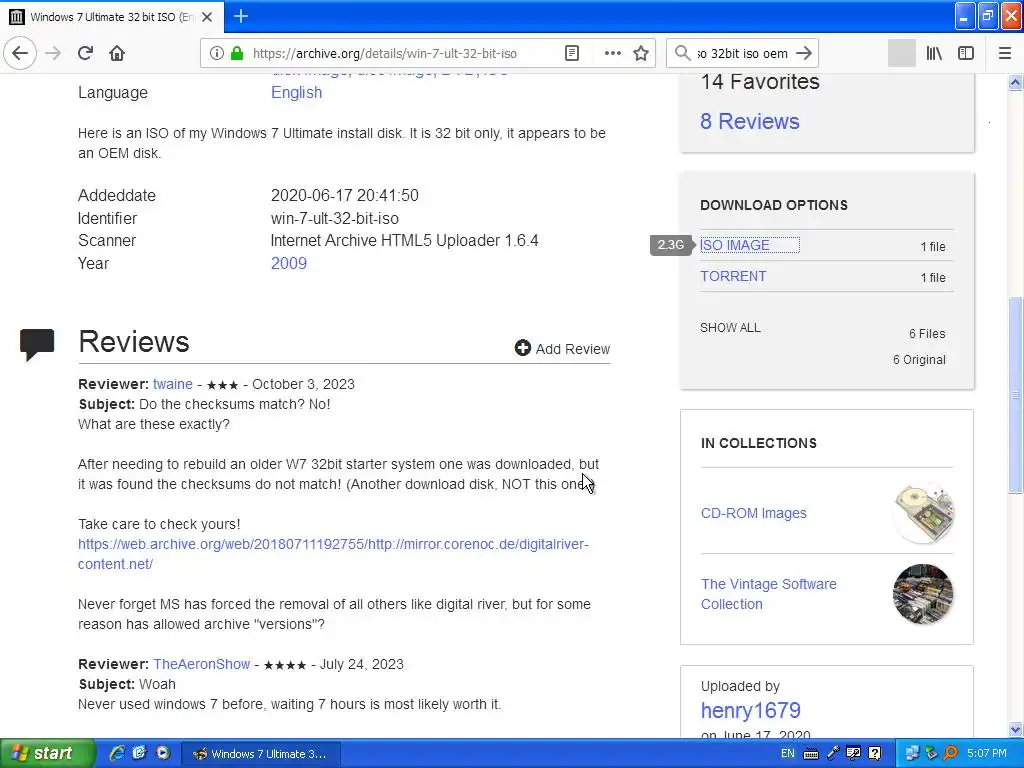Click SHOW ALL download files
This screenshot has width=1024, height=768.
click(730, 328)
